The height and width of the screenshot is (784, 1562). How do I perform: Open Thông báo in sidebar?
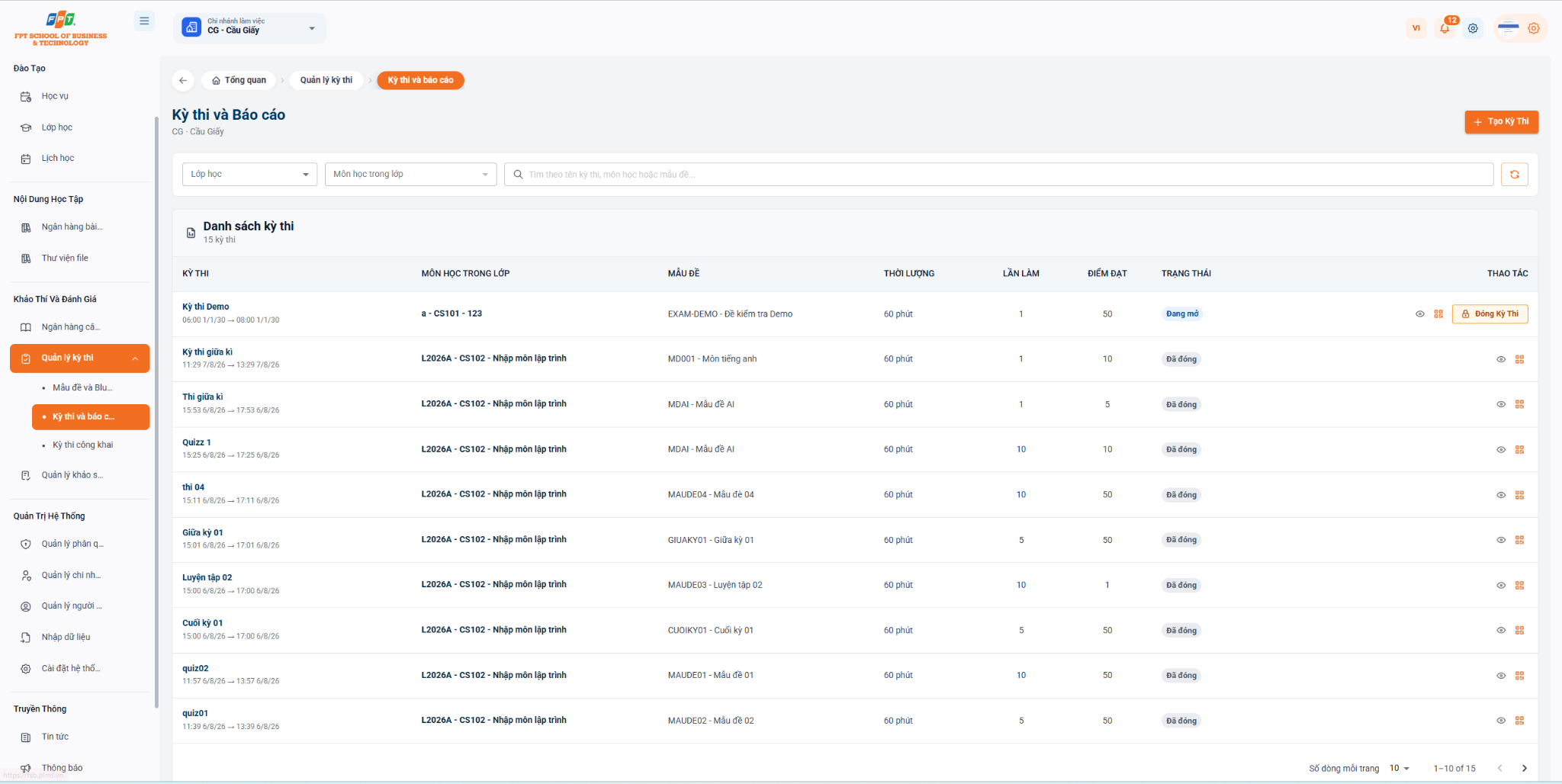[80, 768]
